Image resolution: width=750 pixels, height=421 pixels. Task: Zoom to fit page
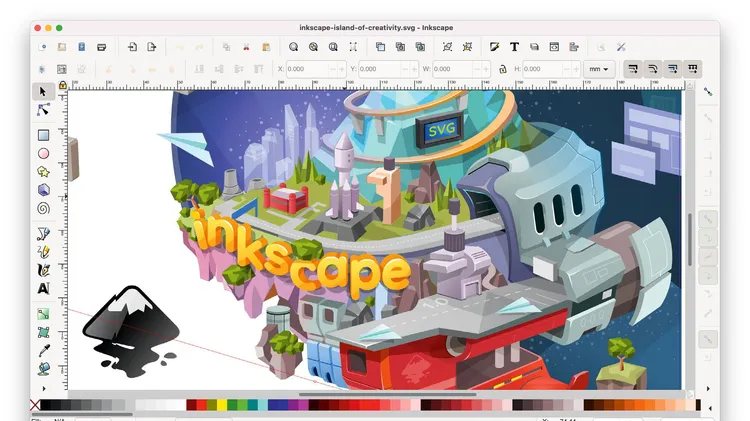[x=333, y=47]
